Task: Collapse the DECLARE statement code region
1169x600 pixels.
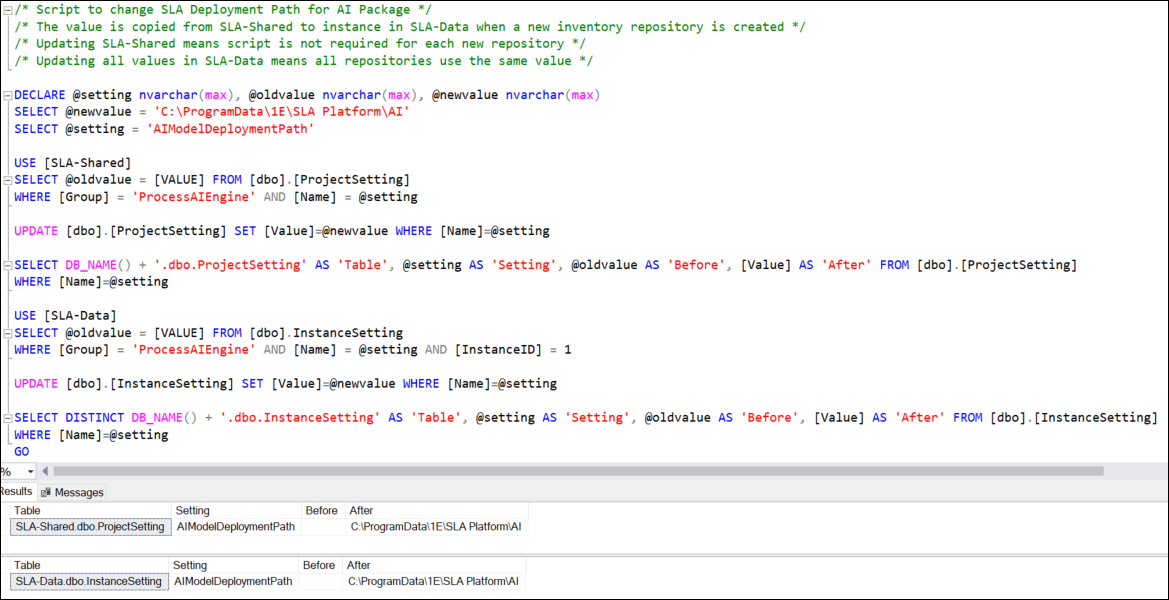Action: pyautogui.click(x=7, y=95)
